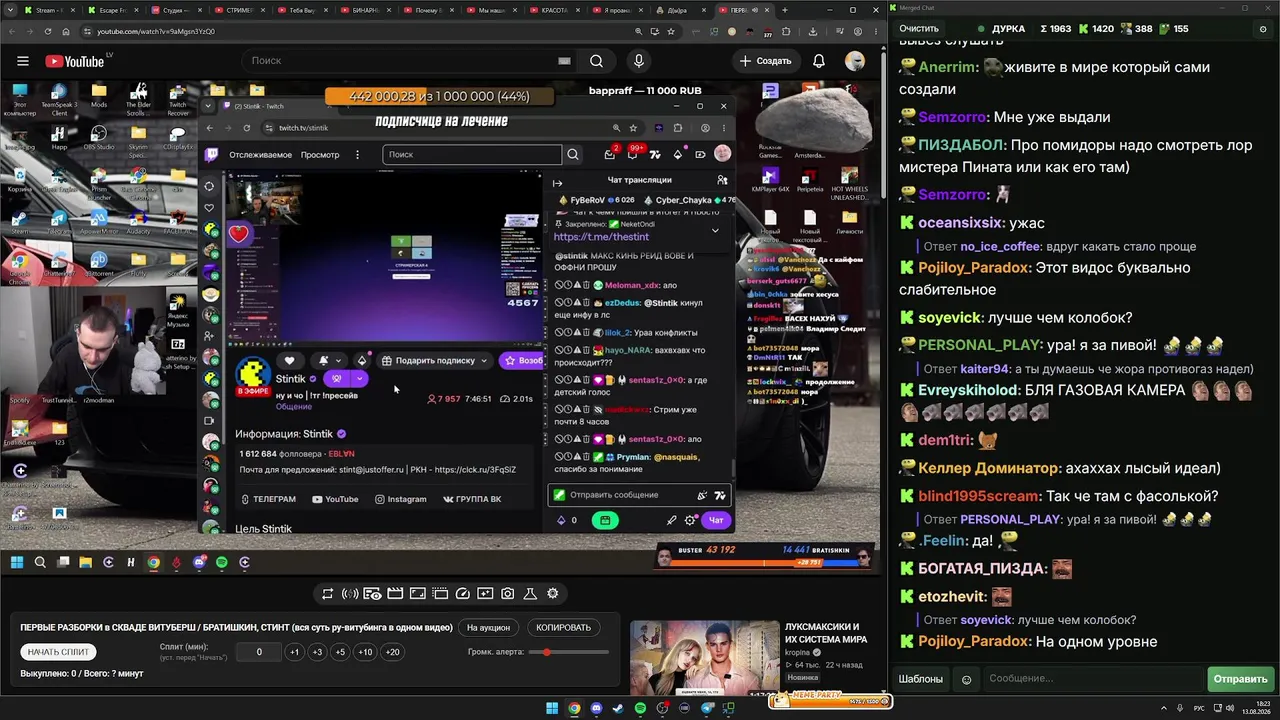Click the loop/repeat icon in player toolbar
The height and width of the screenshot is (720, 1280).
click(327, 594)
